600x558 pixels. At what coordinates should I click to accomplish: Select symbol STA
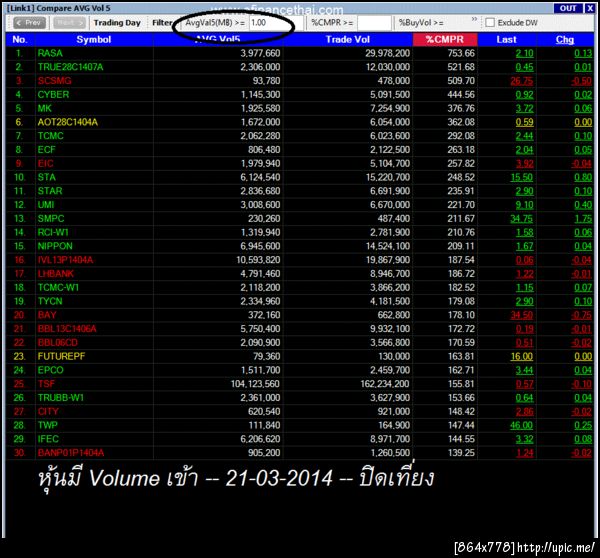pos(47,177)
